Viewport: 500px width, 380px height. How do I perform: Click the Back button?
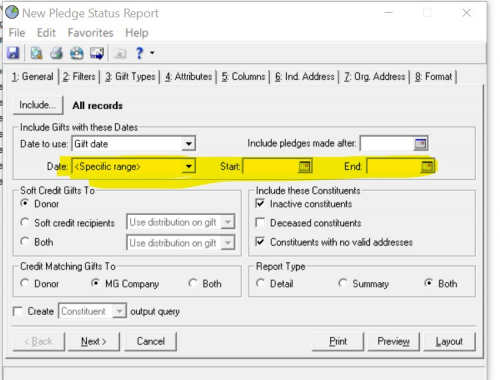point(39,341)
